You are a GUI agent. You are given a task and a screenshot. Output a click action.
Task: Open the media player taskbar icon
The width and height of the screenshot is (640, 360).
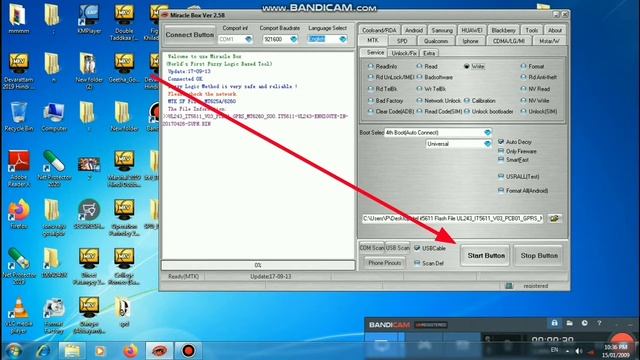[x=100, y=351]
